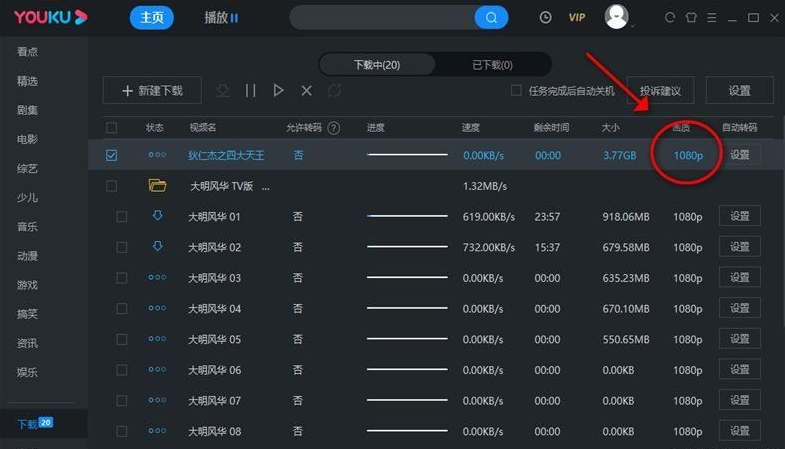Open watch history clock icon
Screen dimensions: 785x449
(x=545, y=18)
